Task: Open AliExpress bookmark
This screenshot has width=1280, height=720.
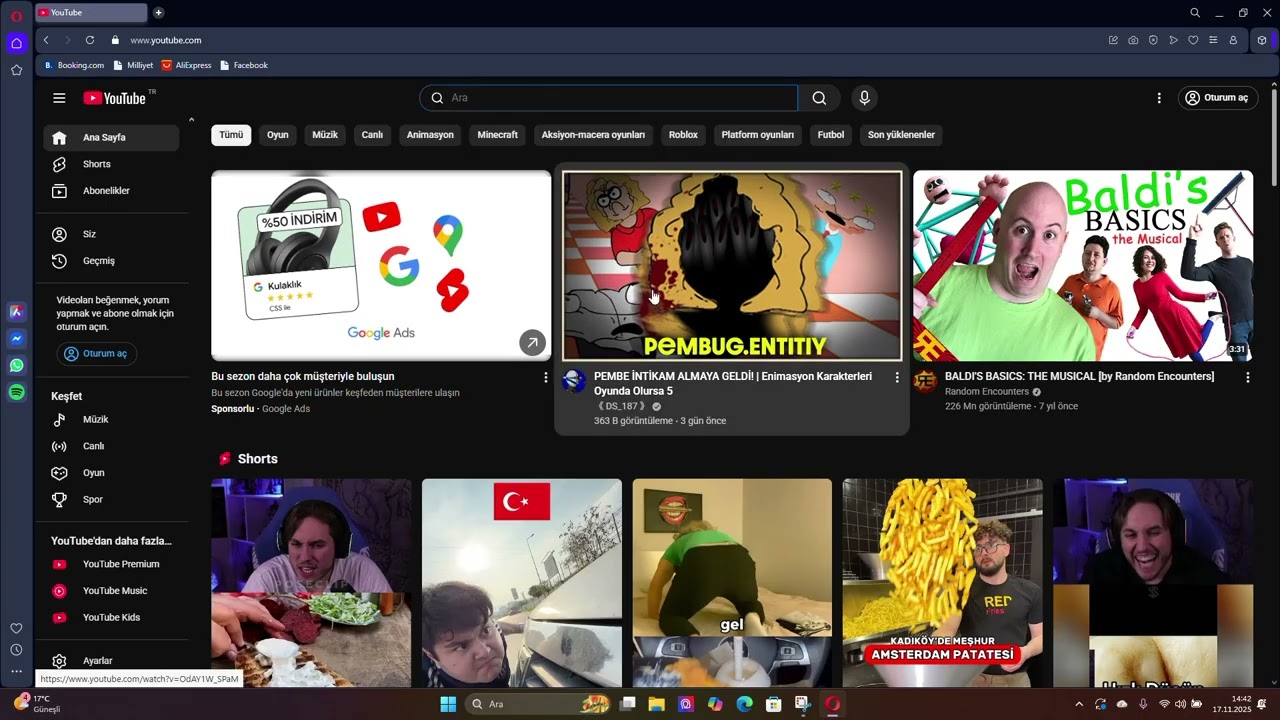Action: tap(187, 65)
